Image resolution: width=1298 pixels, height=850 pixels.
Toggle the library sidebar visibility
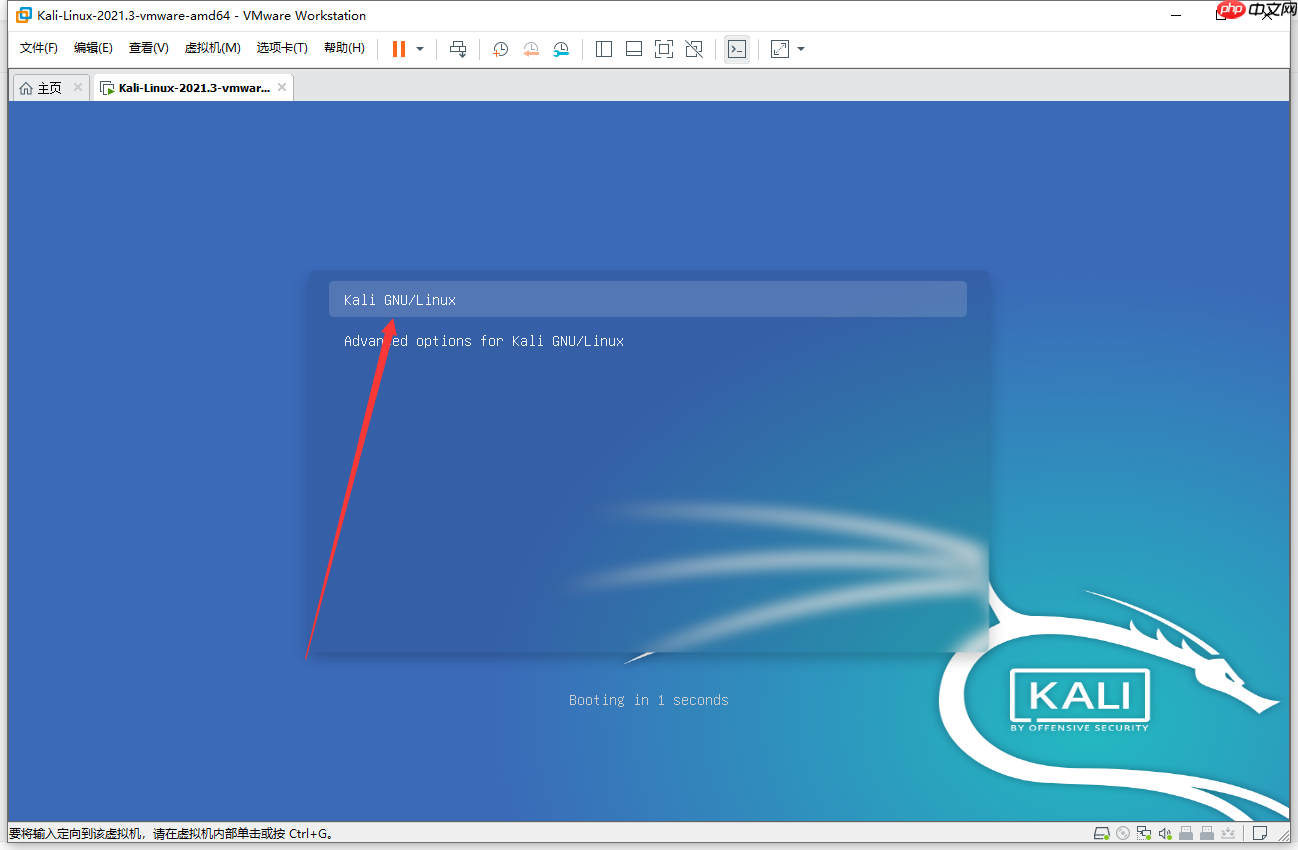603,48
